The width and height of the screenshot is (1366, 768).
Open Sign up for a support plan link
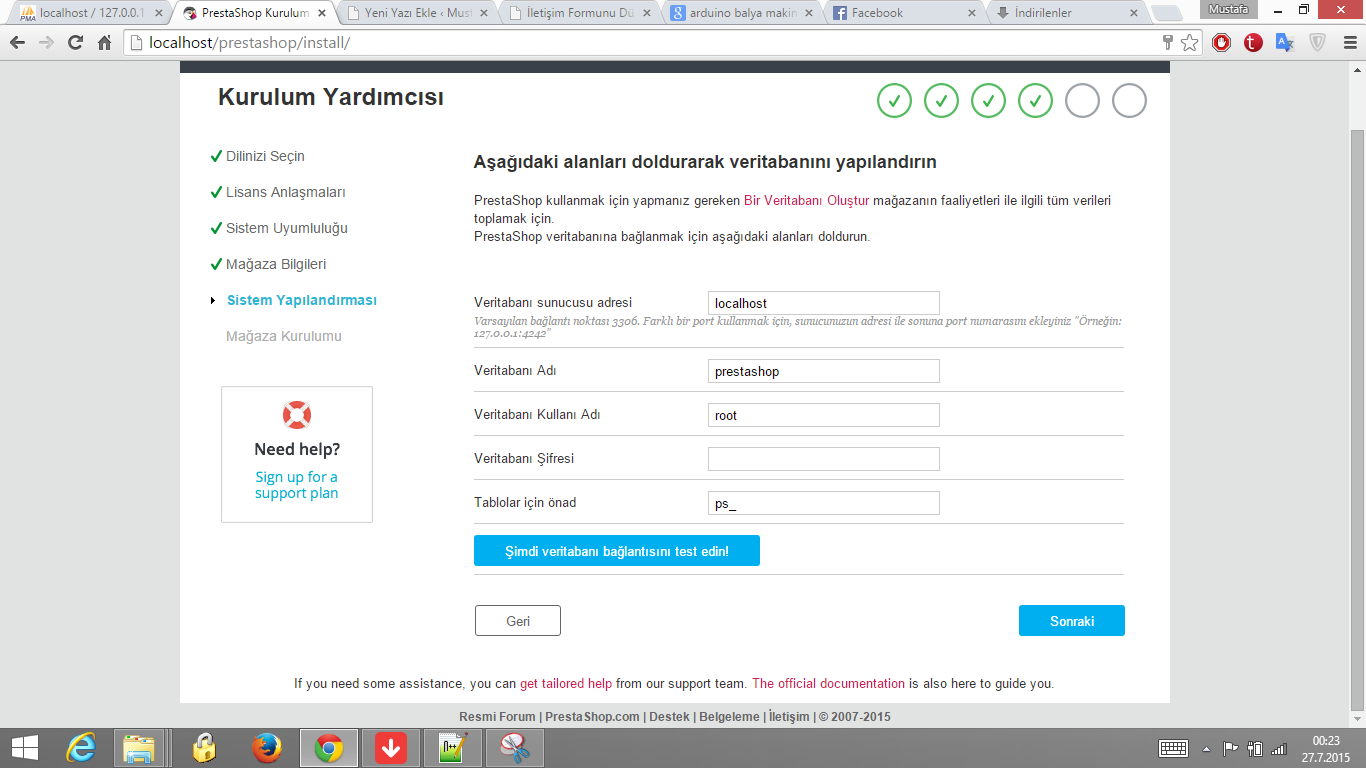click(x=296, y=485)
